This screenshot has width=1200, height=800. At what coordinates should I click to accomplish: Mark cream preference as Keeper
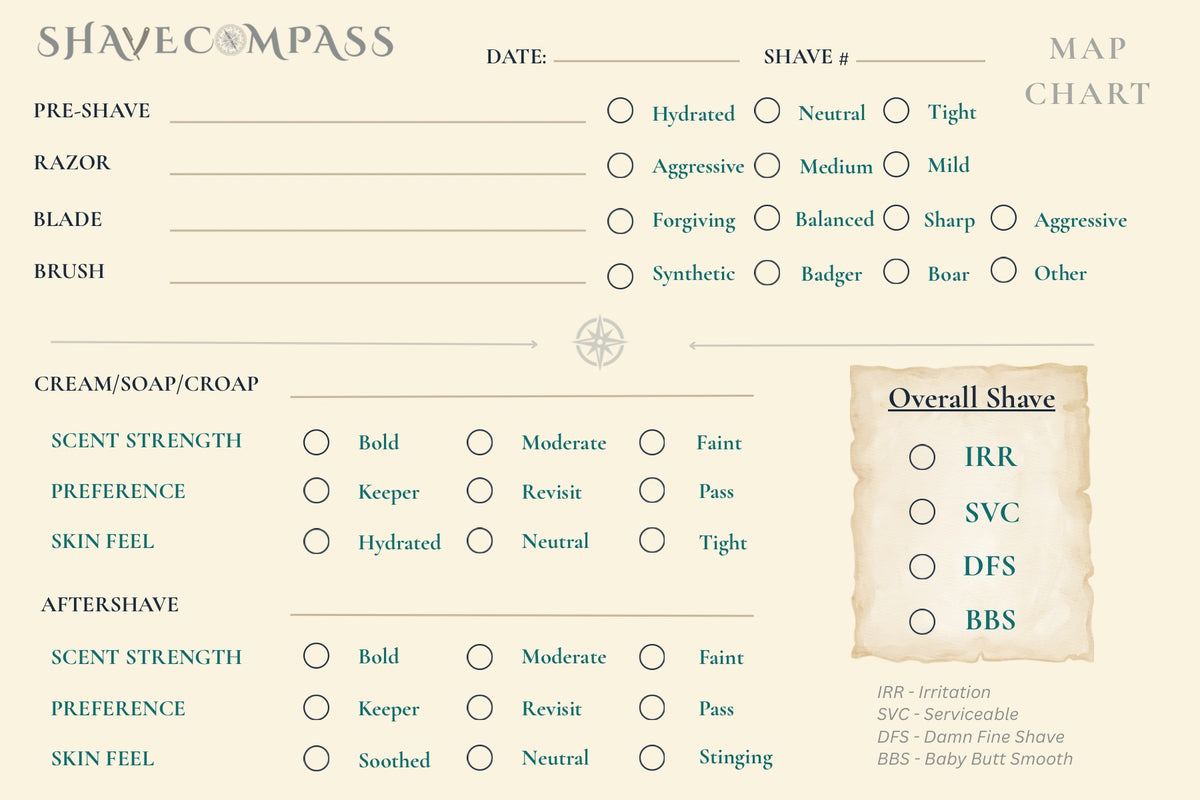coord(316,490)
